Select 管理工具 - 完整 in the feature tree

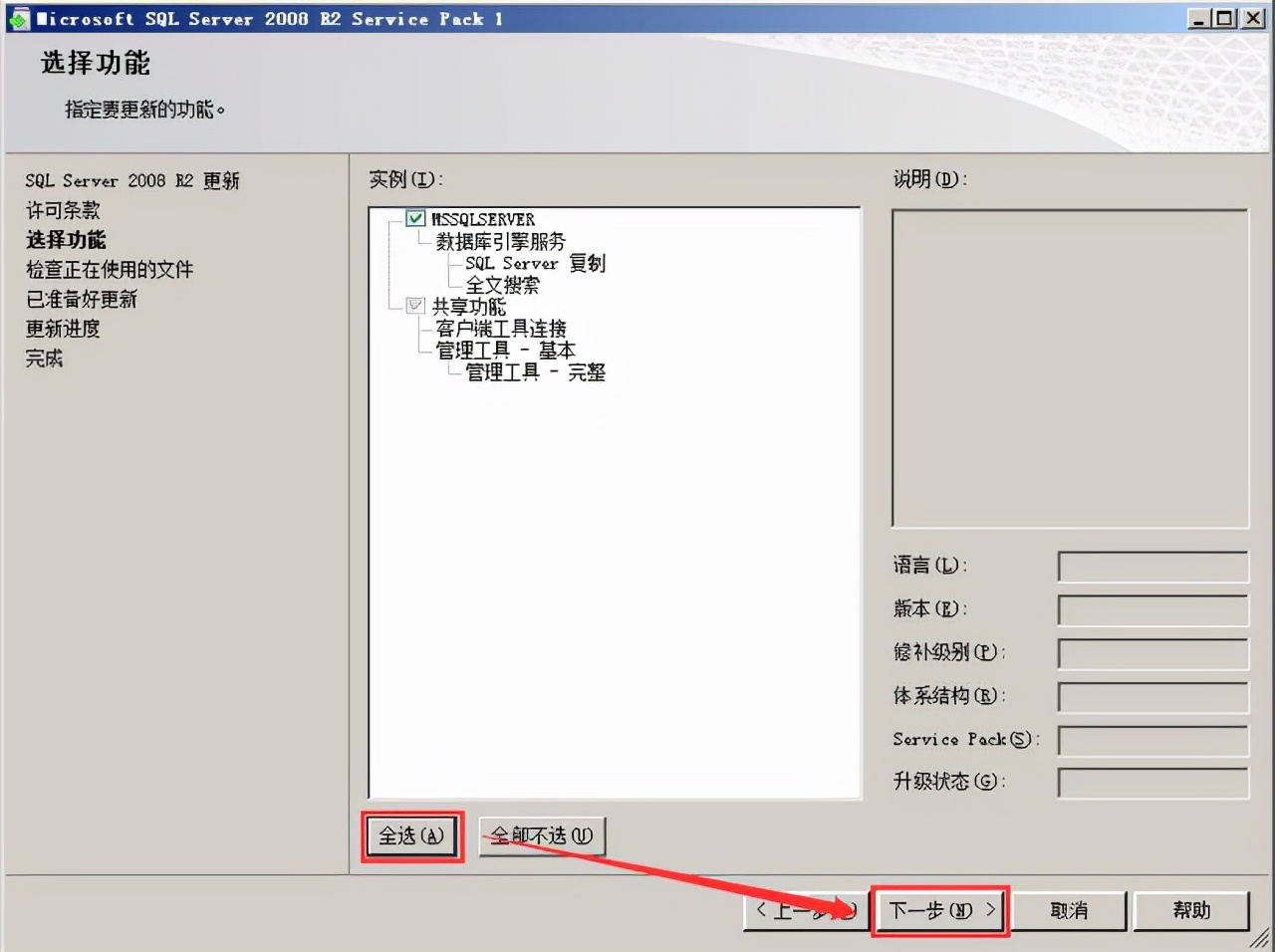pyautogui.click(x=533, y=372)
